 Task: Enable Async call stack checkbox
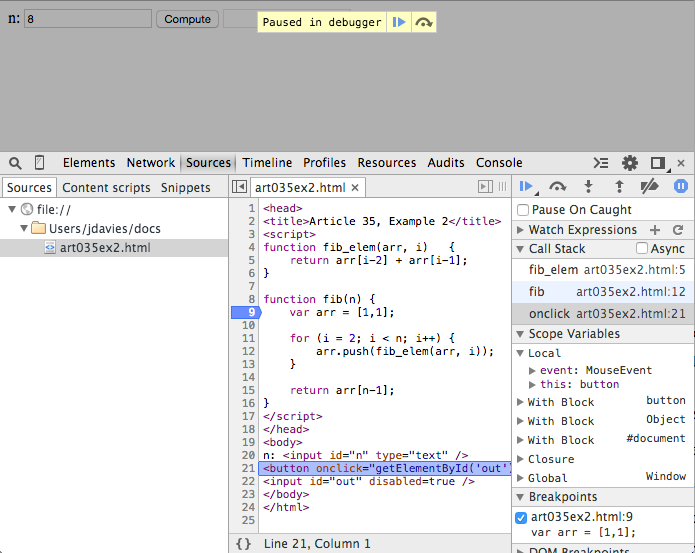642,248
